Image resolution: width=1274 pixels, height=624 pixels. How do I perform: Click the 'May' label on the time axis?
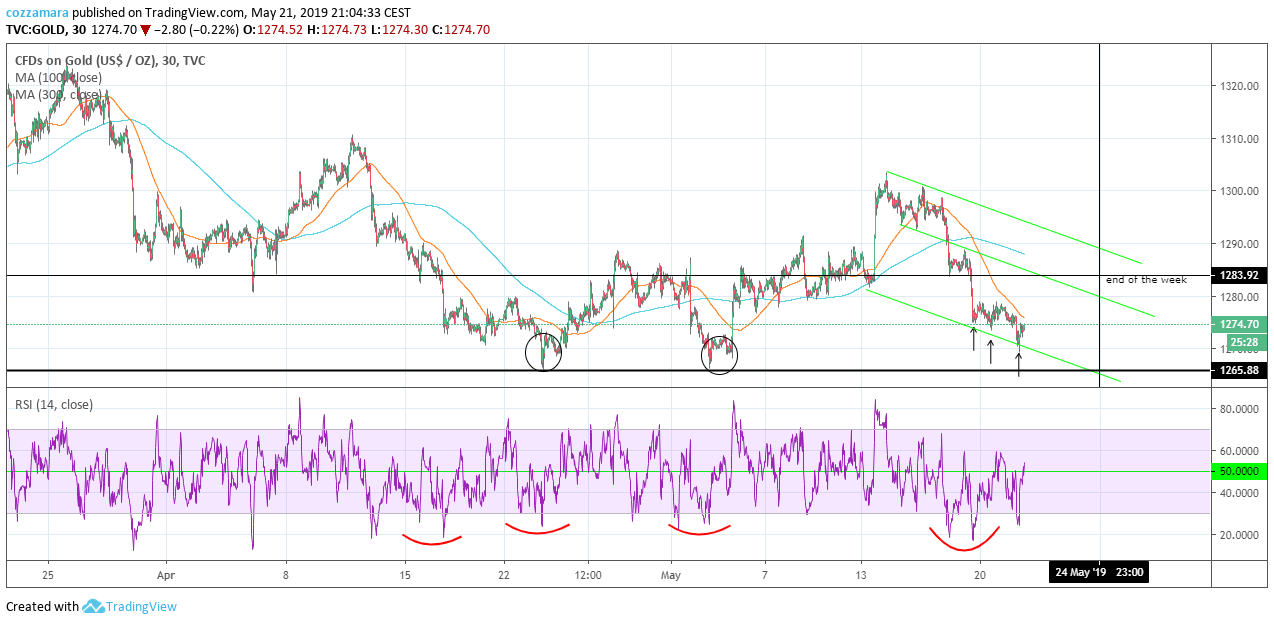tap(671, 576)
